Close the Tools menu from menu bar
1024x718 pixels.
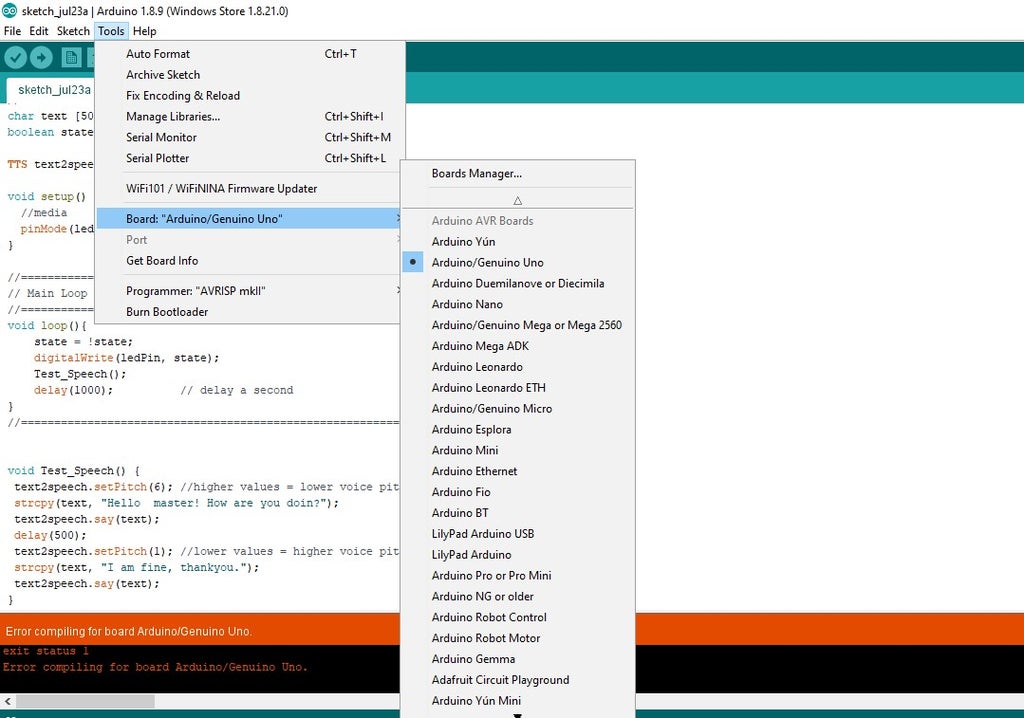(111, 31)
